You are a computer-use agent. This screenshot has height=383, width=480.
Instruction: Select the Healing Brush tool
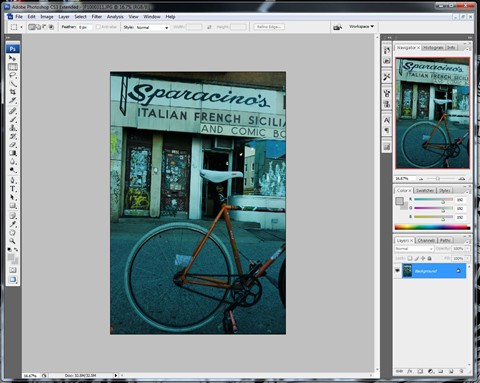13,111
